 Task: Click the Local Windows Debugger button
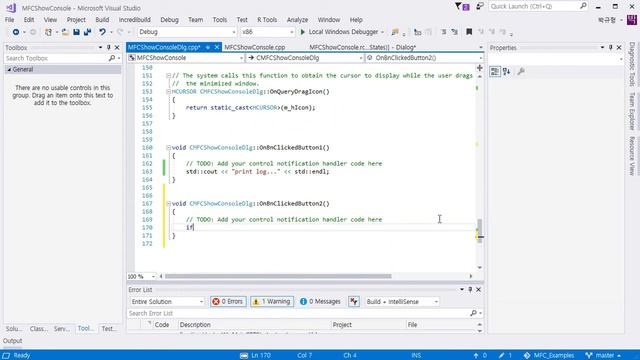(342, 32)
